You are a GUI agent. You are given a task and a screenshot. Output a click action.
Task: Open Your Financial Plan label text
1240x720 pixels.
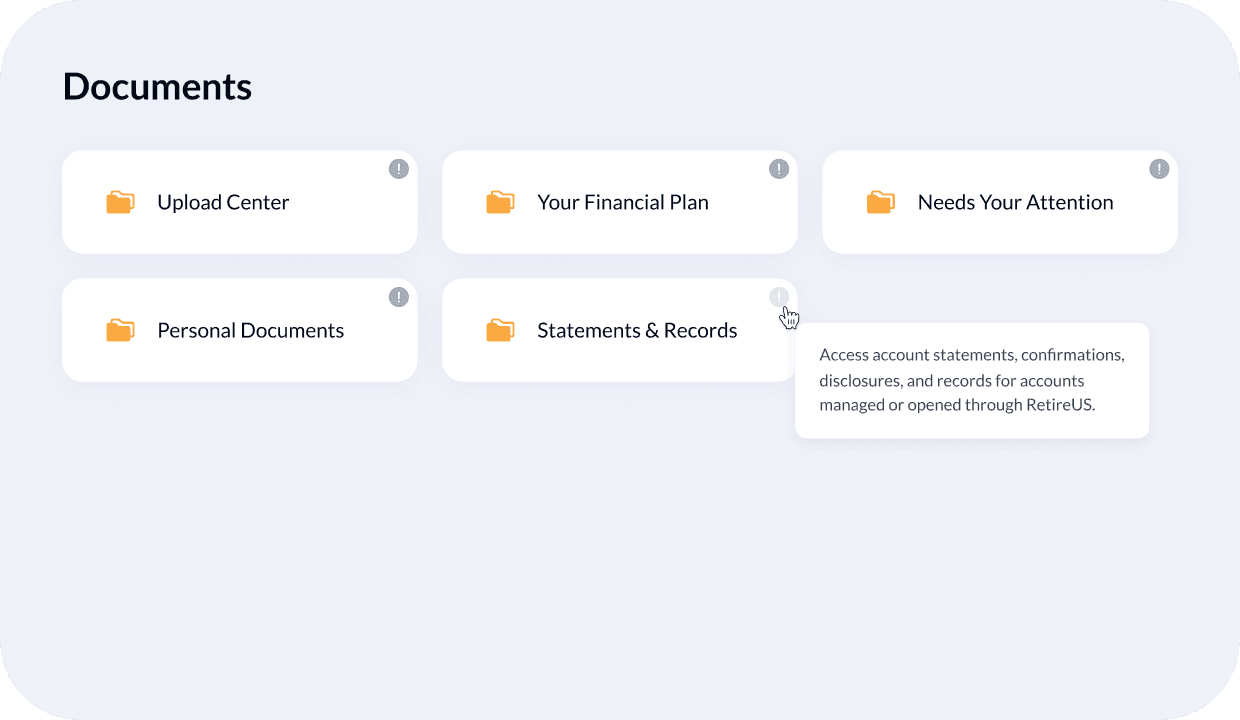coord(623,202)
